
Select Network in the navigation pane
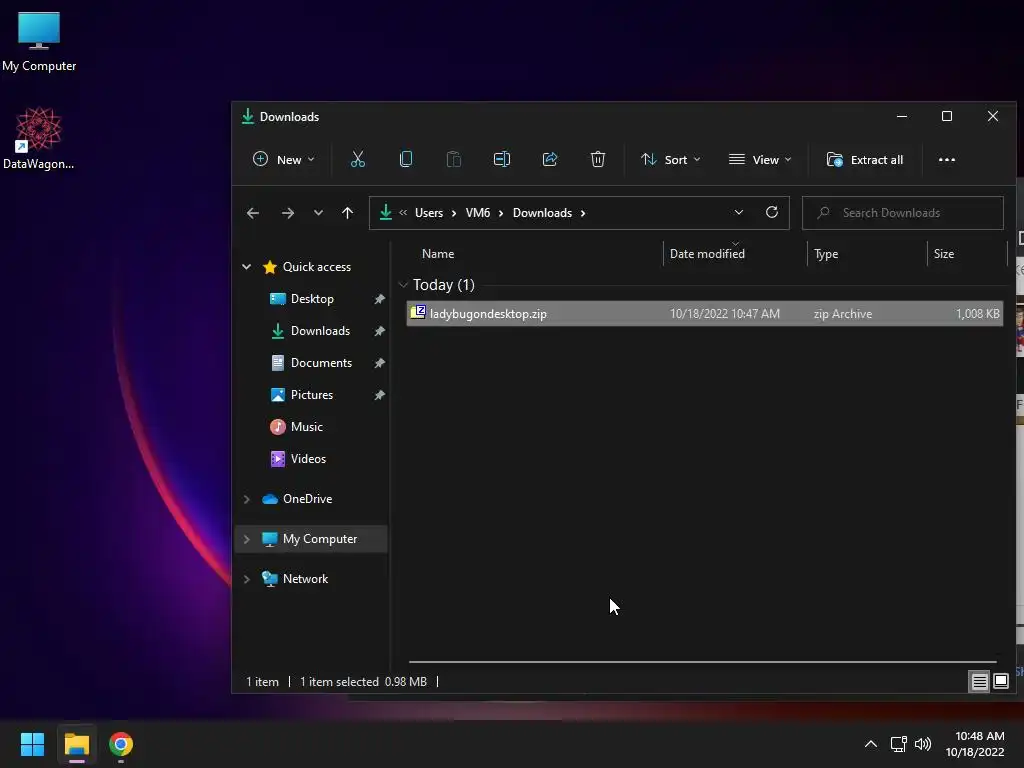click(305, 579)
